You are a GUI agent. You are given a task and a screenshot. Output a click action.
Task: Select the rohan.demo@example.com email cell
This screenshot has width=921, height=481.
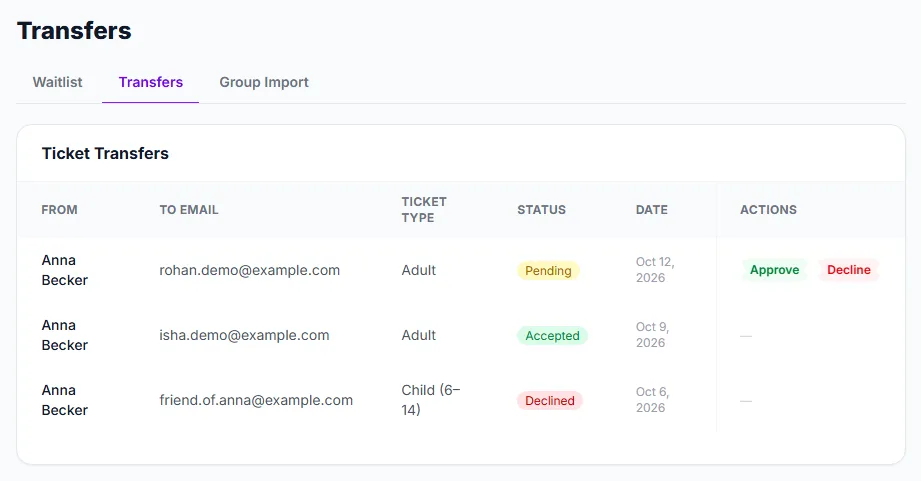click(250, 270)
